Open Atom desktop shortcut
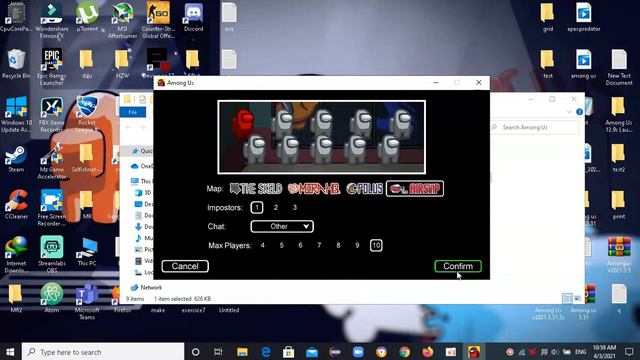This screenshot has width=640, height=360. 51,298
